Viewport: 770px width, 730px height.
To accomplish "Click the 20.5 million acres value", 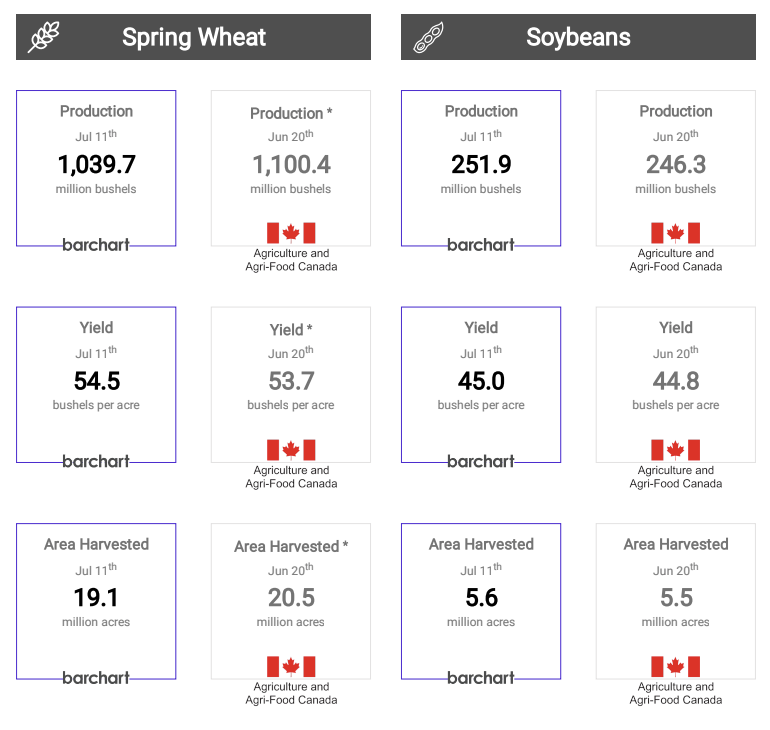I will tap(291, 598).
